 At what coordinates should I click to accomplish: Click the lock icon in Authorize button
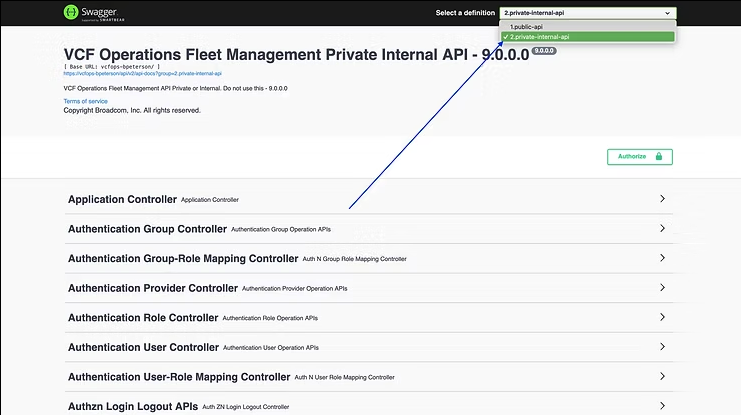tap(657, 157)
